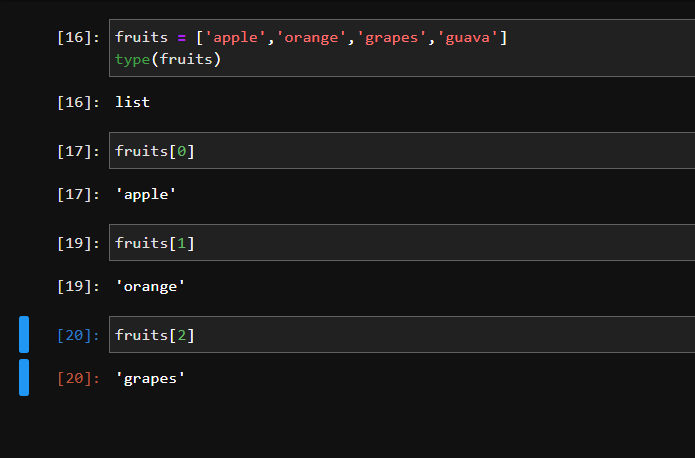Select the fruits[2] code cell editor
Viewport: 695px width, 458px height.
point(400,335)
